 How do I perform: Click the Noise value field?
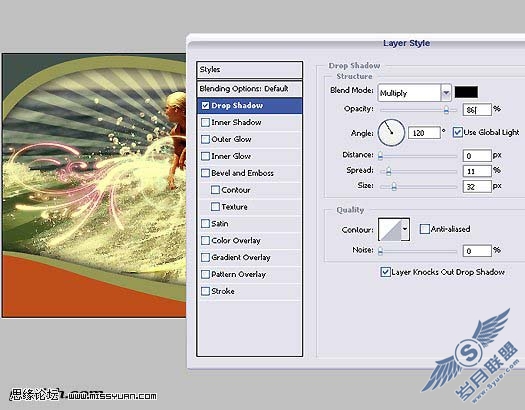pos(477,251)
